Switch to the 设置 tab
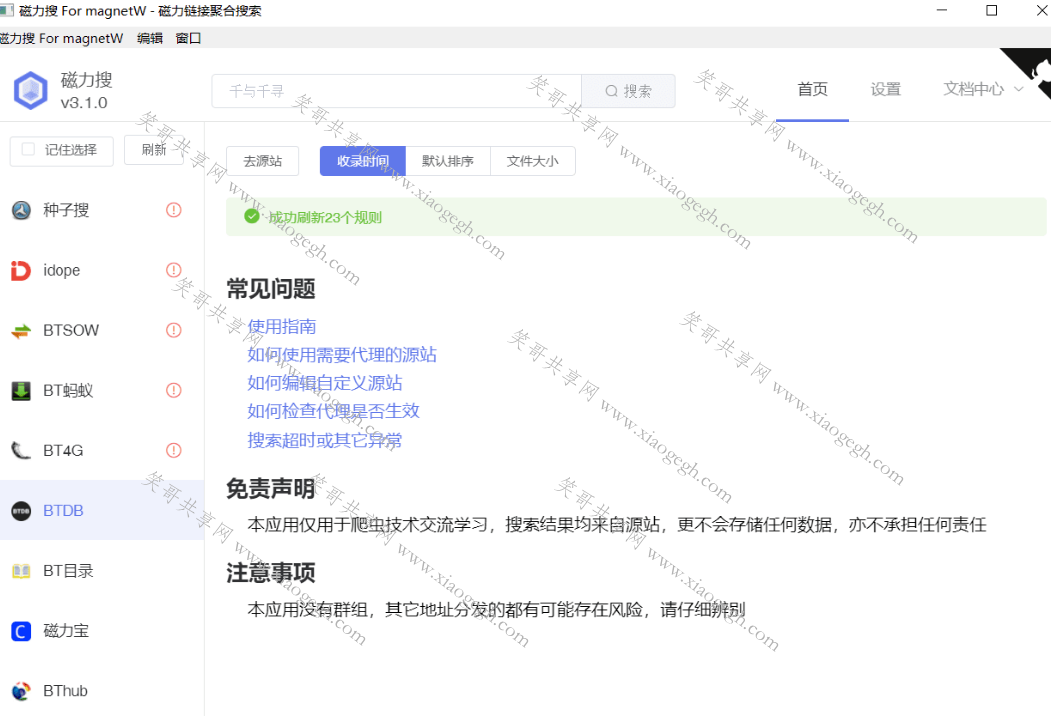Image resolution: width=1051 pixels, height=716 pixels. click(x=885, y=89)
